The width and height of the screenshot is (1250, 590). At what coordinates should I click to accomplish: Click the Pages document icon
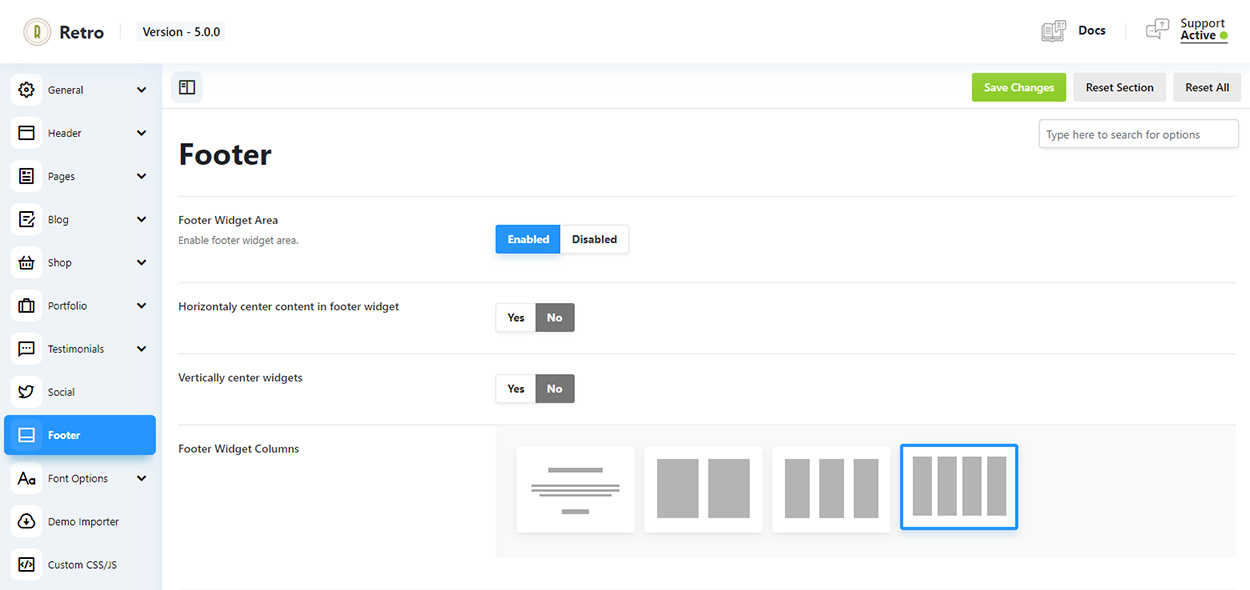click(27, 176)
